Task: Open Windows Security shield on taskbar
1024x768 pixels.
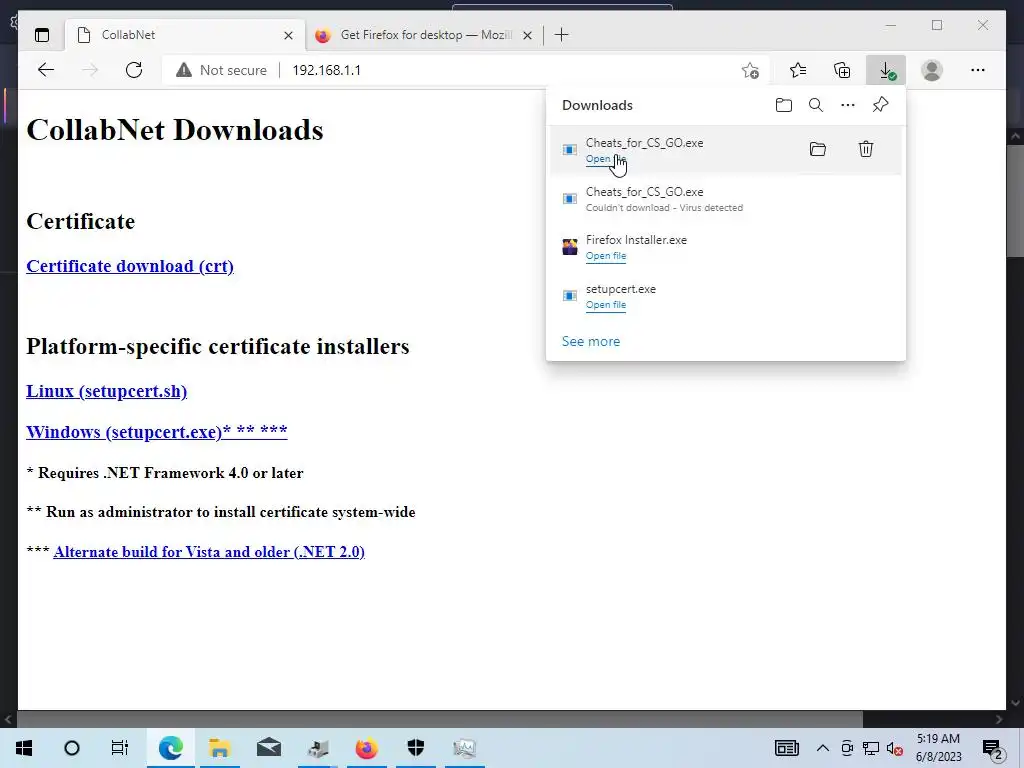Action: 416,748
